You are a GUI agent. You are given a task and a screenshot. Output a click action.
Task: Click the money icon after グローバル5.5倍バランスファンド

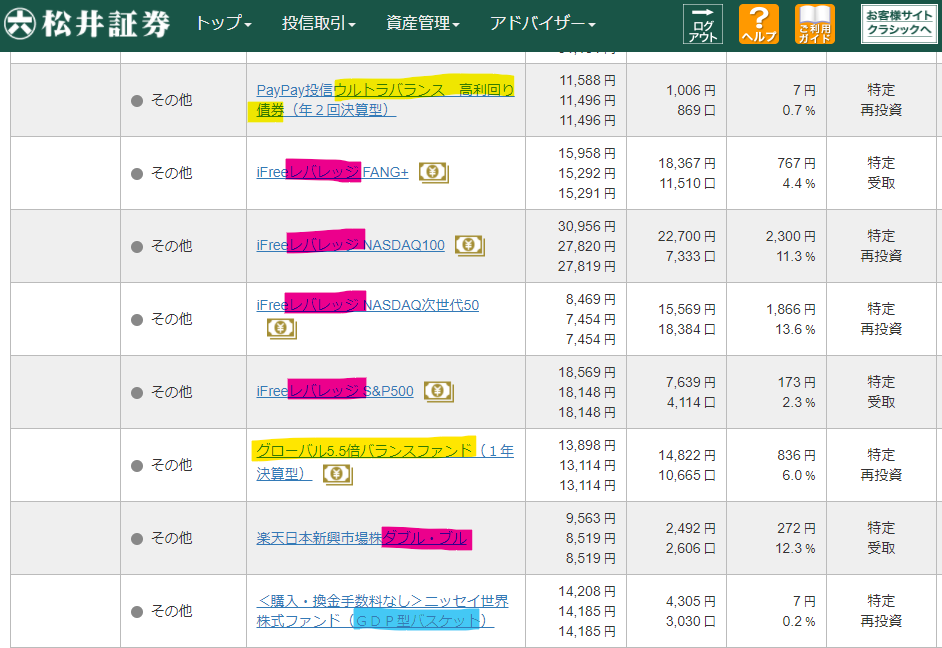tap(337, 475)
